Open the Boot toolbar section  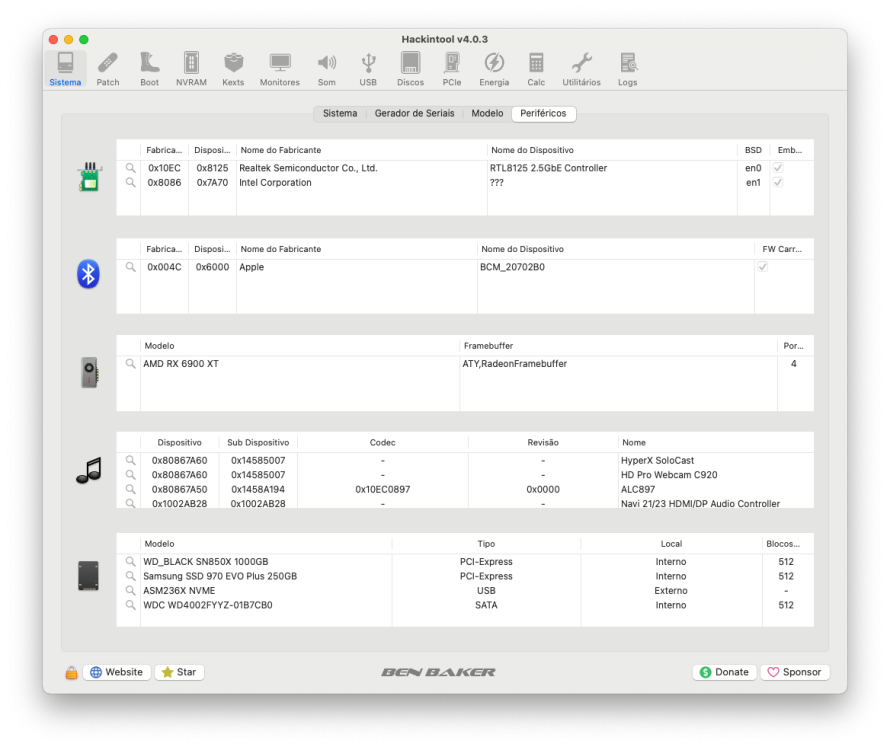point(149,69)
